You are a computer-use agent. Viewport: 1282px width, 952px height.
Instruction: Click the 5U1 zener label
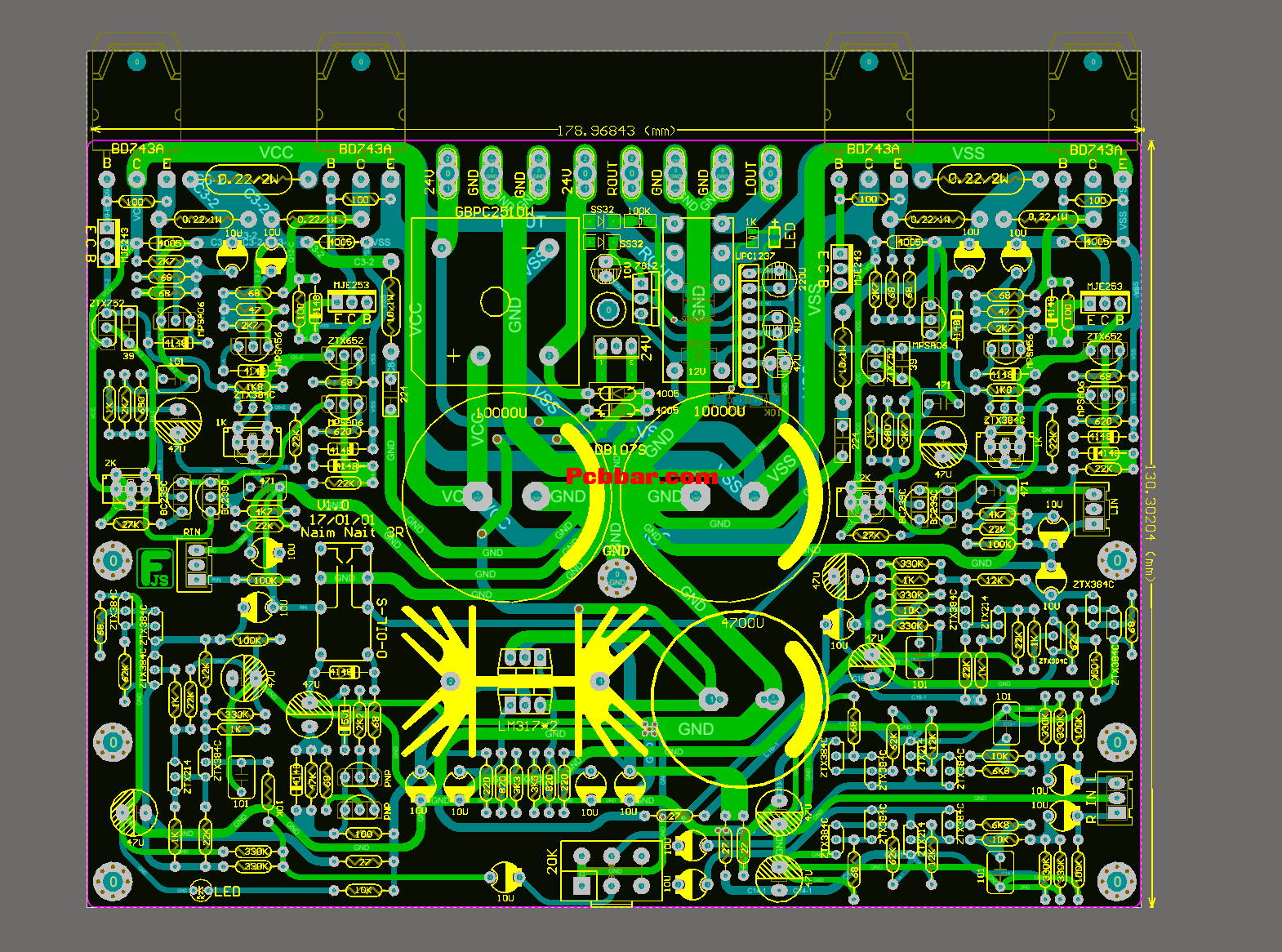tap(345, 718)
